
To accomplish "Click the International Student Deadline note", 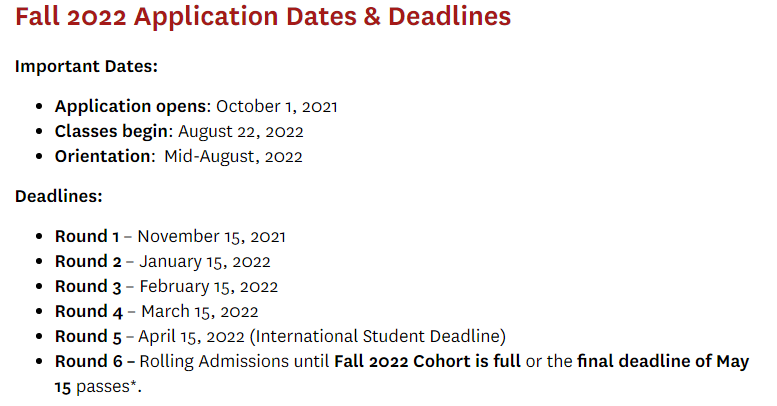I will coord(378,336).
